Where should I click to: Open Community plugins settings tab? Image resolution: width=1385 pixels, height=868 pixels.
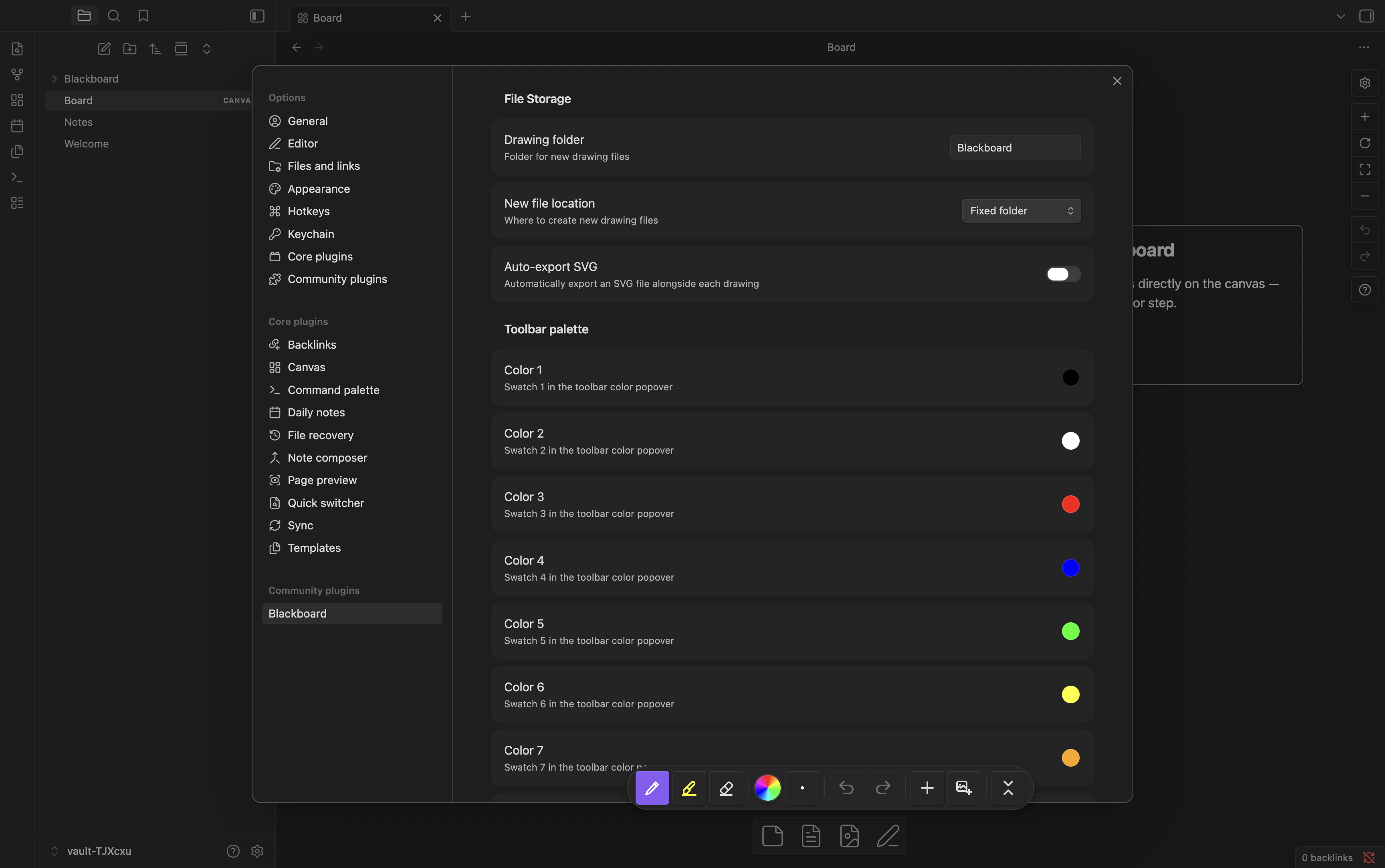coord(352,279)
